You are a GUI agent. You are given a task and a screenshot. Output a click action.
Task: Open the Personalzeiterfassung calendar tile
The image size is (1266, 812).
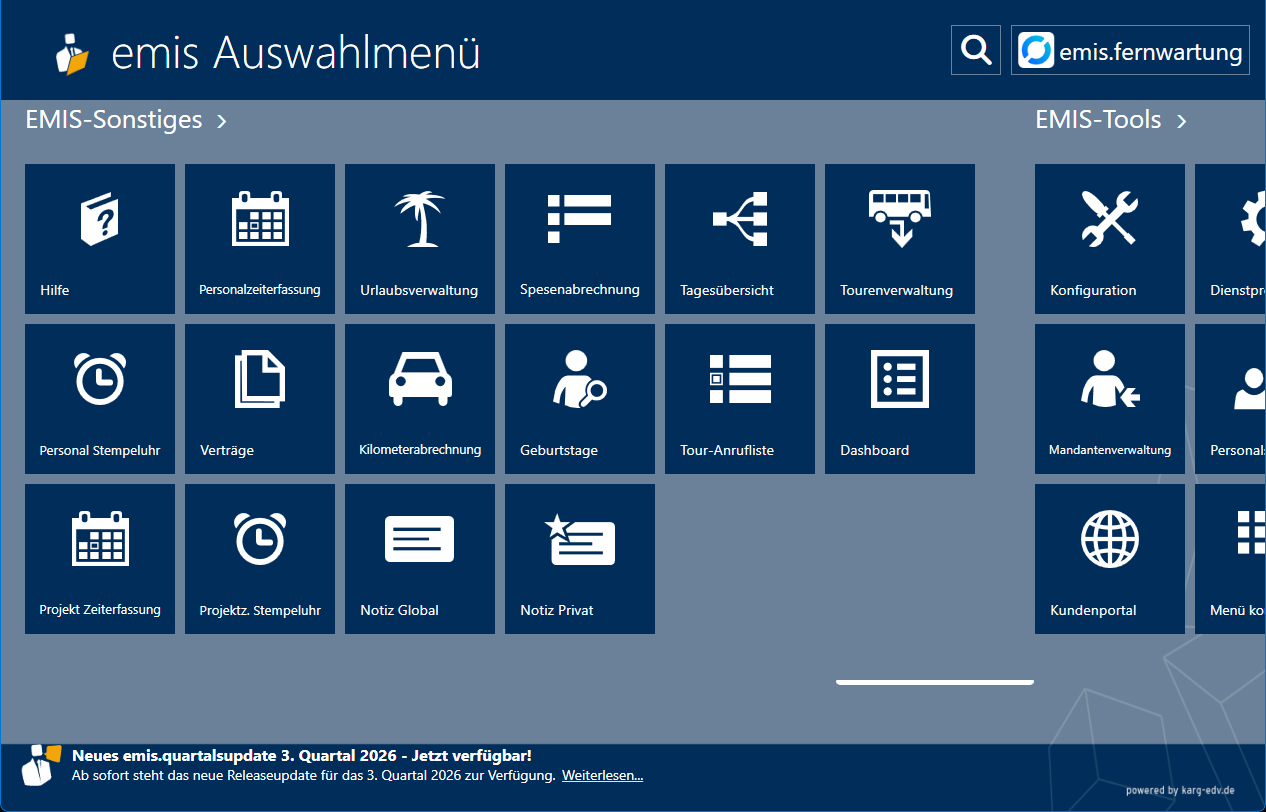click(260, 239)
